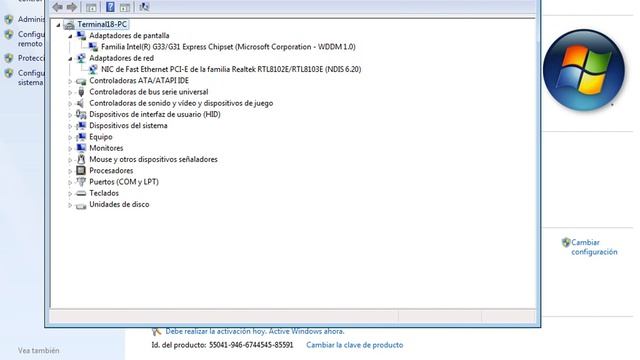640x360 pixels.
Task: Click the shield icon beside Cambiar configuración
Action: 566,242
